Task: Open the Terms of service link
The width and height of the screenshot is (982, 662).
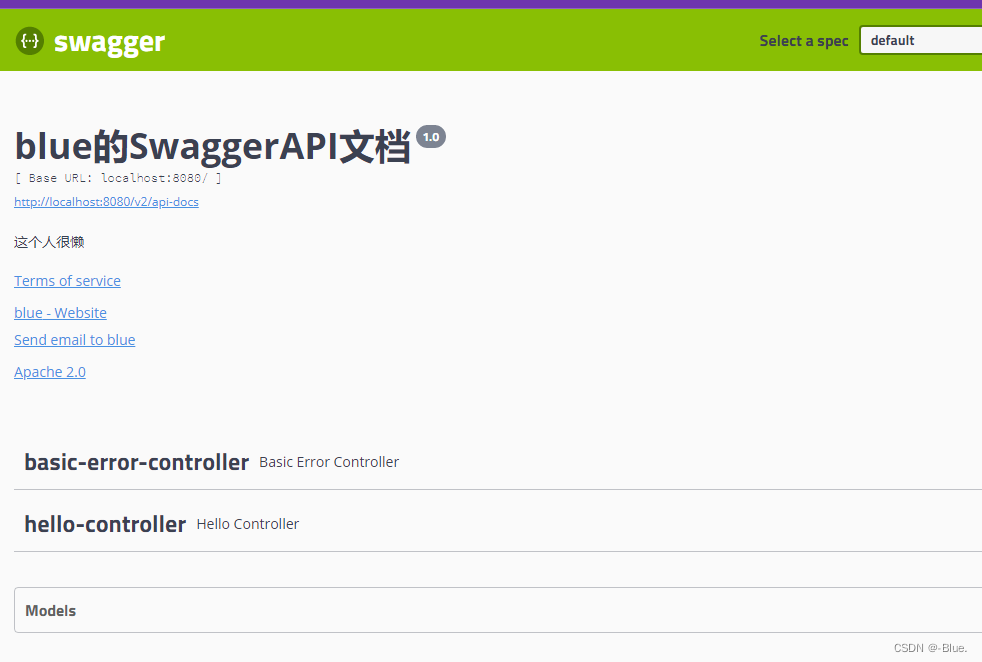Action: click(x=67, y=281)
